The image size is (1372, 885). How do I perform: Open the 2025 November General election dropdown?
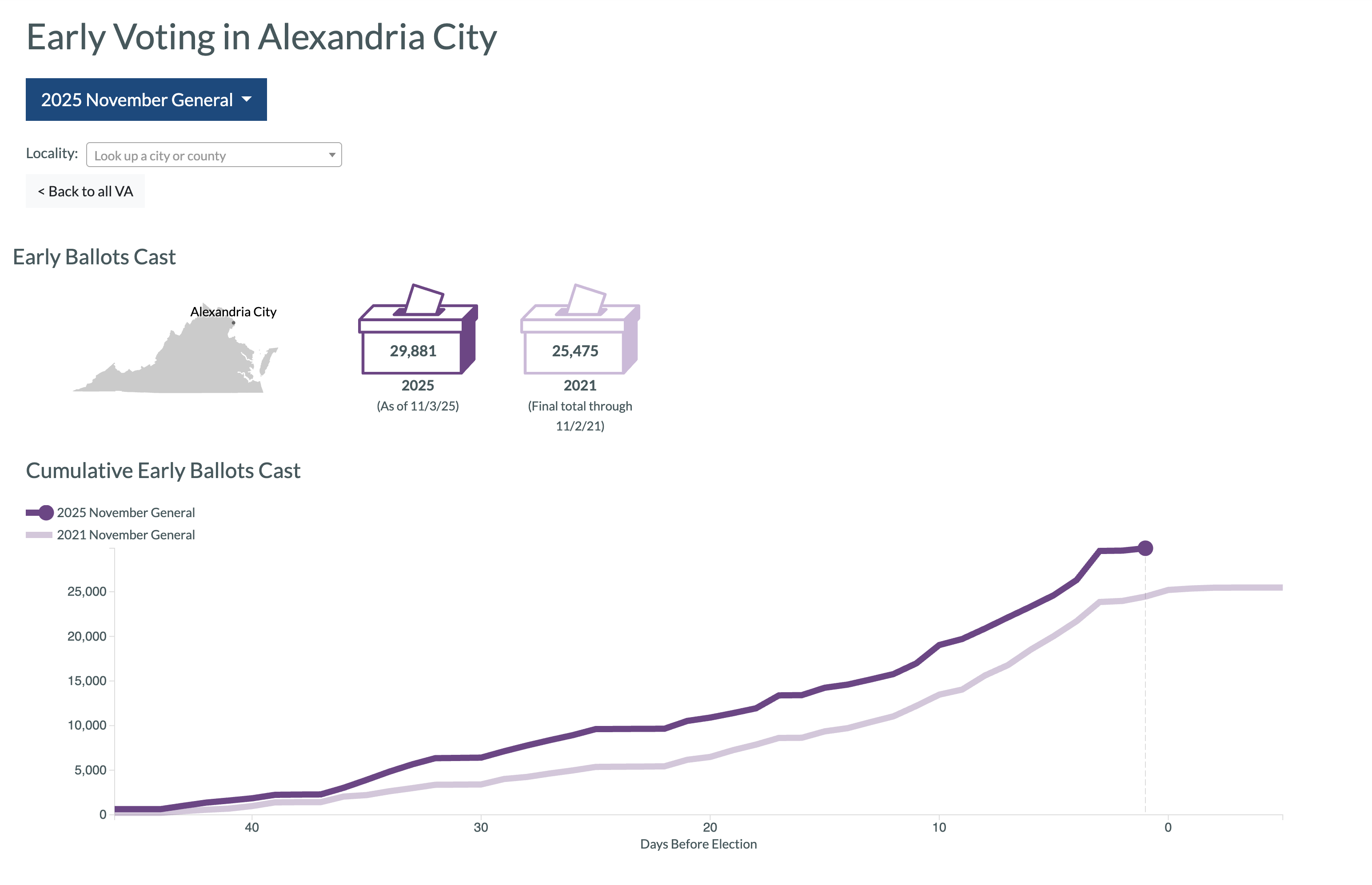tap(146, 100)
